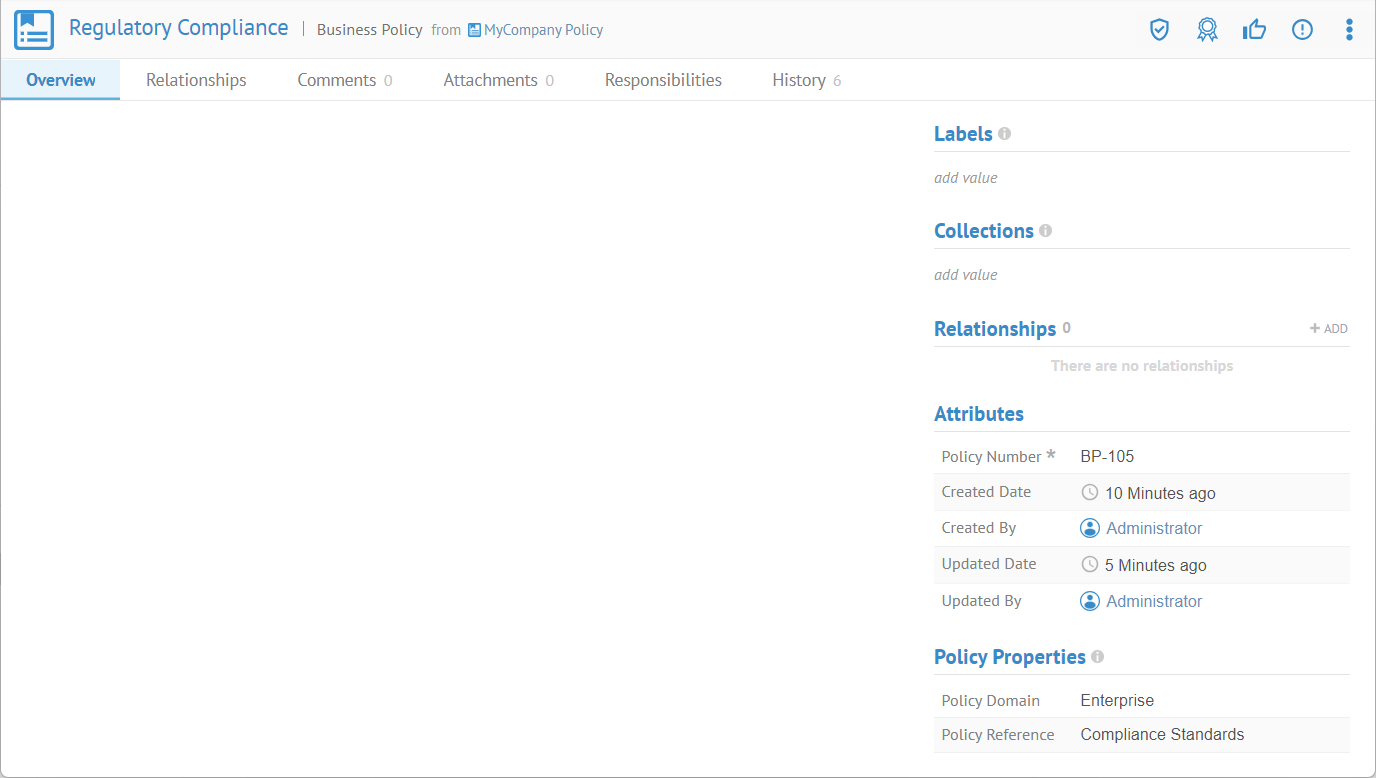This screenshot has width=1376, height=778.
Task: Open the three-dot more options menu
Action: pos(1349,30)
